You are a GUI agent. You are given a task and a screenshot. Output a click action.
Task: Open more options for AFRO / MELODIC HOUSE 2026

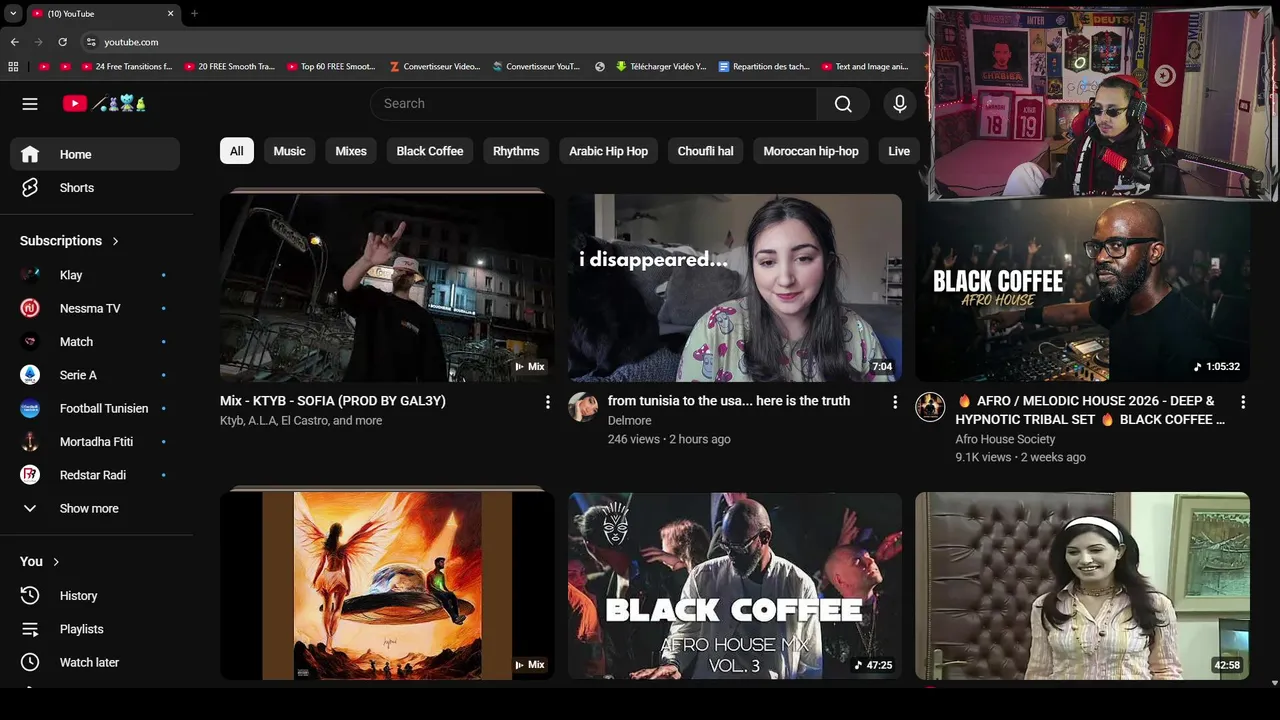(1243, 402)
